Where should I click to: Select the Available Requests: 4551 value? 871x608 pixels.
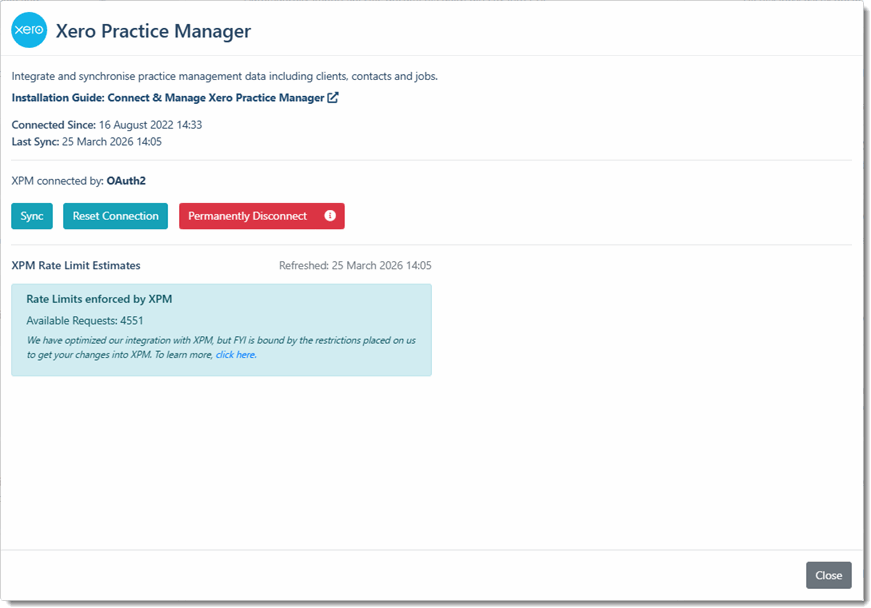[85, 320]
